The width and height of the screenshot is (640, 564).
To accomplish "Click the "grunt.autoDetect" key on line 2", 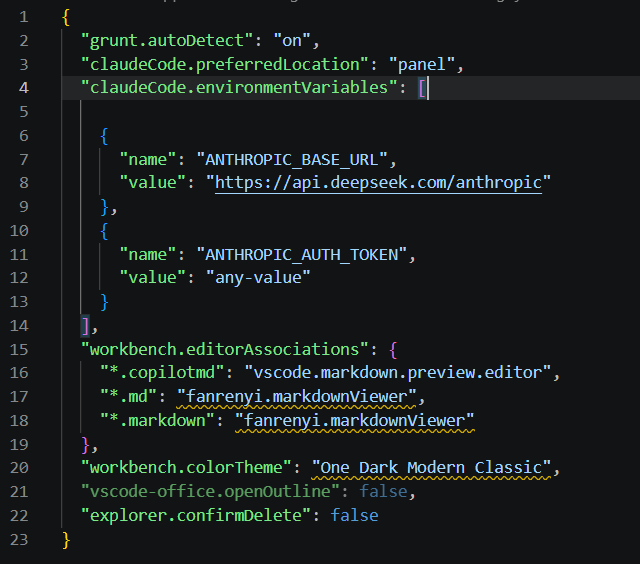I will pos(167,41).
